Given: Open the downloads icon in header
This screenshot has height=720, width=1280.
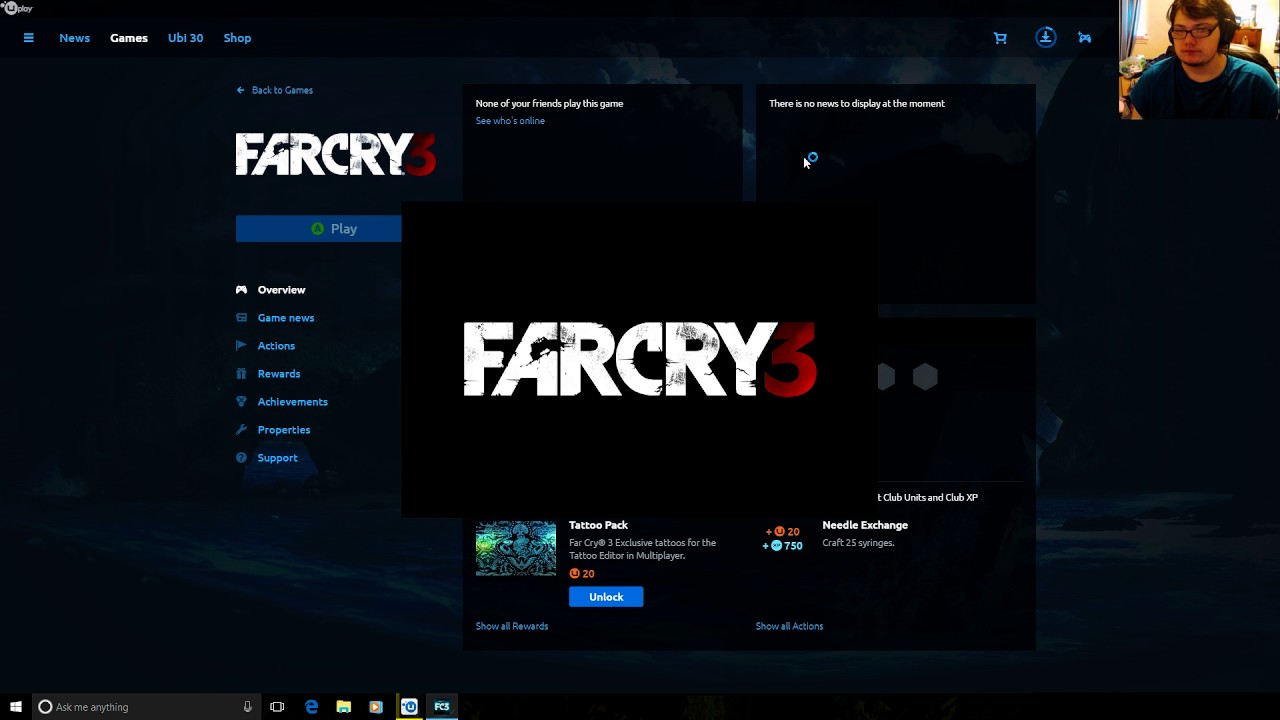Looking at the screenshot, I should [x=1045, y=38].
